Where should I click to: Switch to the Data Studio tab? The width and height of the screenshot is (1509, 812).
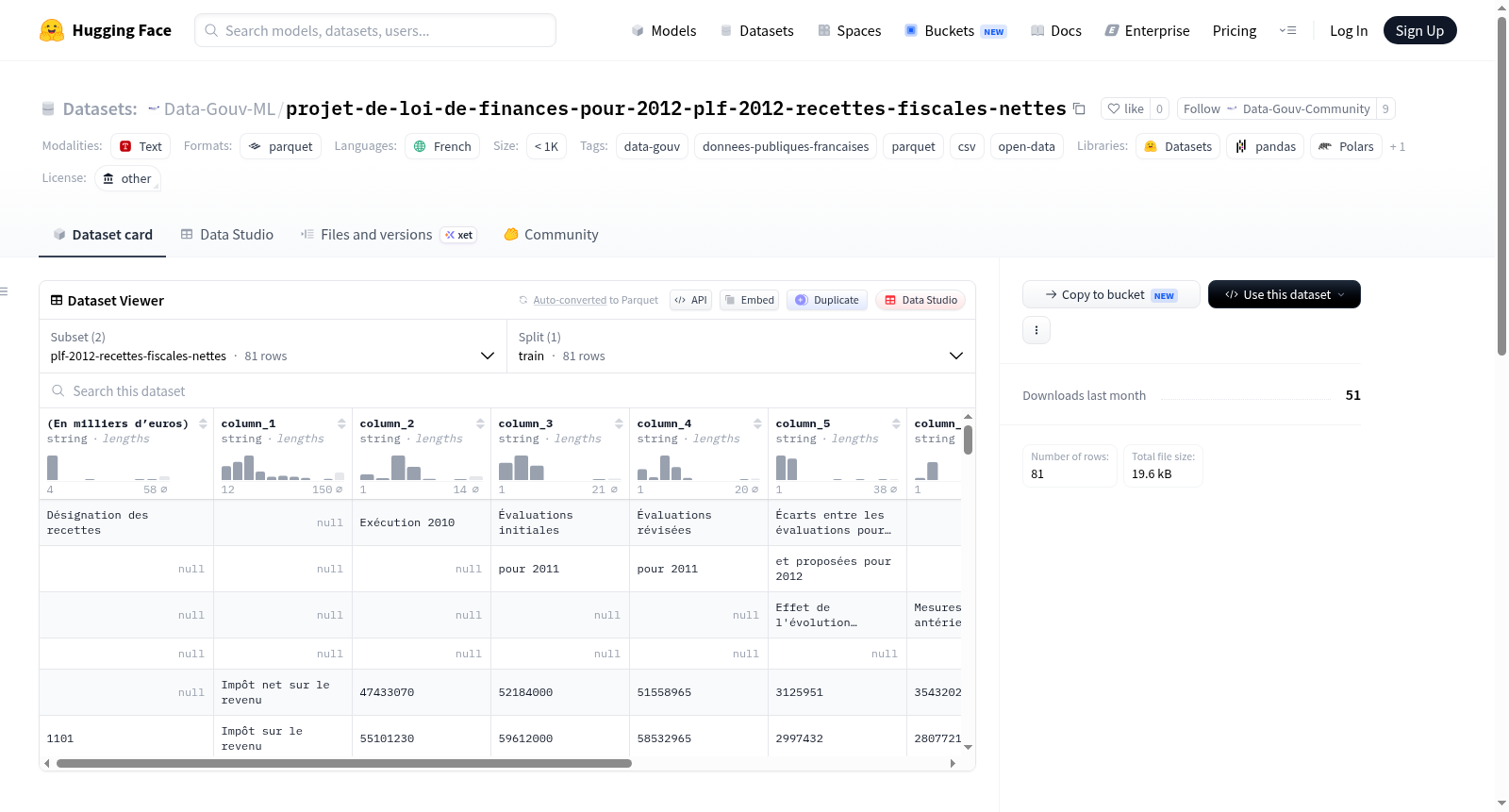(226, 234)
